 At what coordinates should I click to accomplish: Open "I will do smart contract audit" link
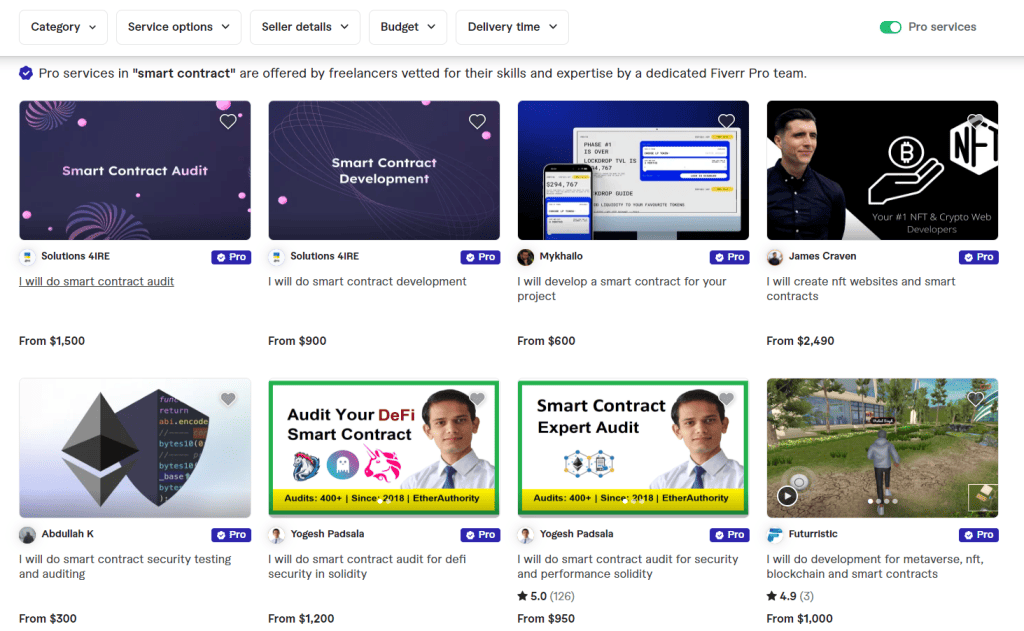point(96,282)
